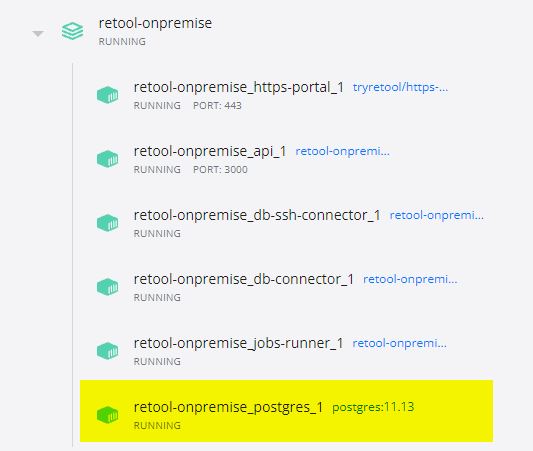Open the db-connector_1 image link
533x451 pixels.
(410, 279)
